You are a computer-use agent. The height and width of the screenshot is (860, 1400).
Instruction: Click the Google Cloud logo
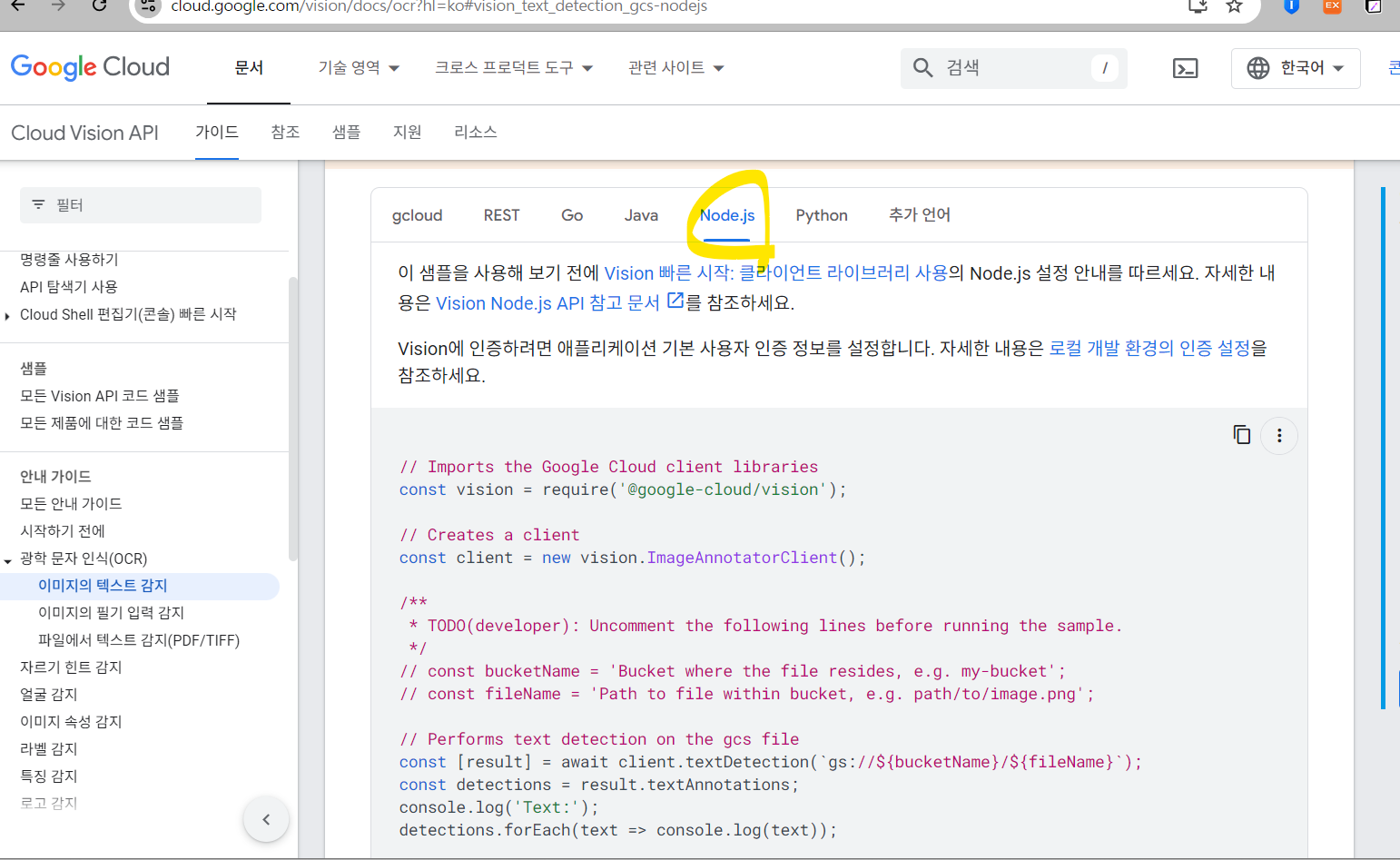[90, 67]
